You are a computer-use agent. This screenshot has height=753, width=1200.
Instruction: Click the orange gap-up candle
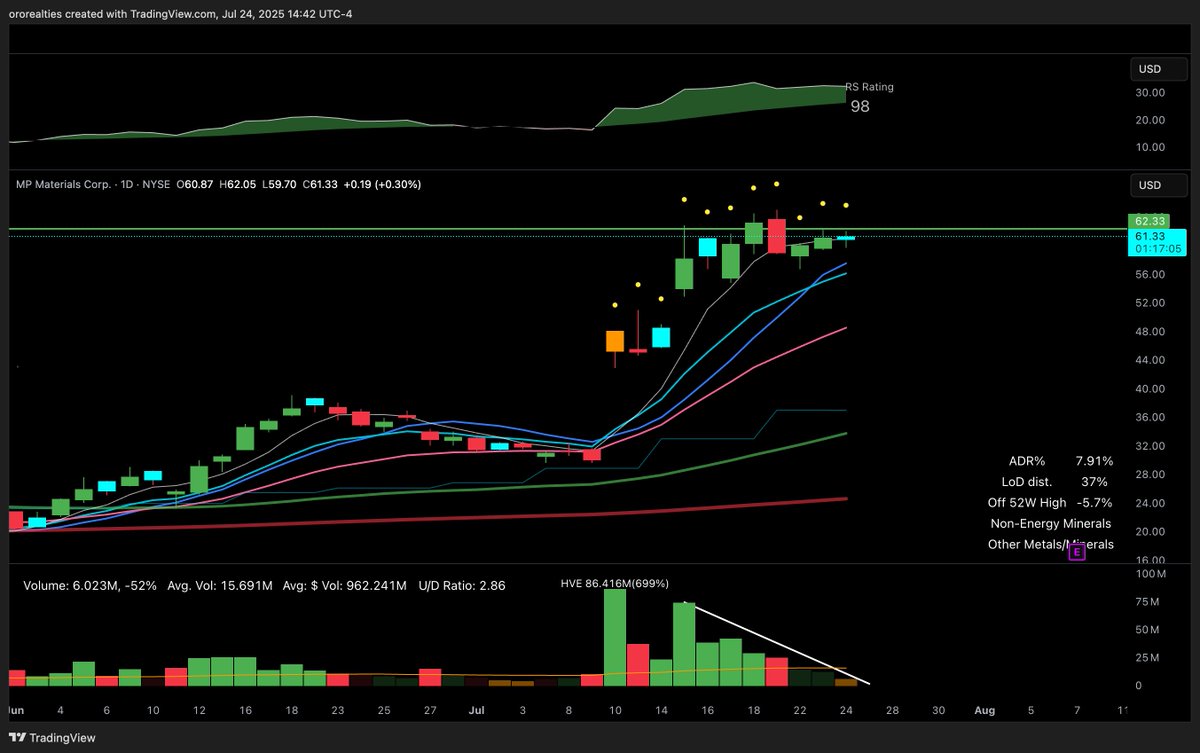615,341
